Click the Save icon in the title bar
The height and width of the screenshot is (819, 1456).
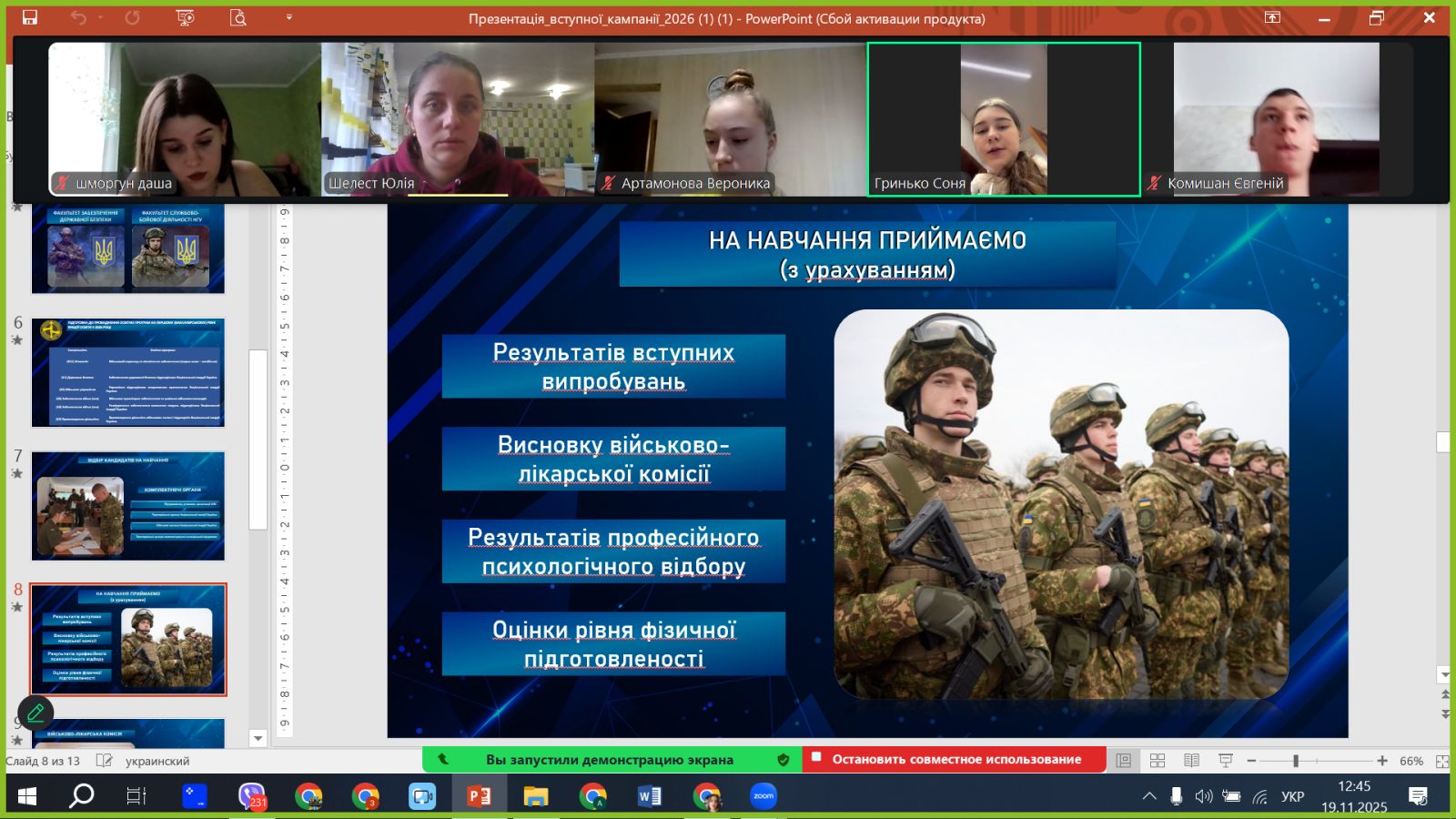pyautogui.click(x=30, y=17)
